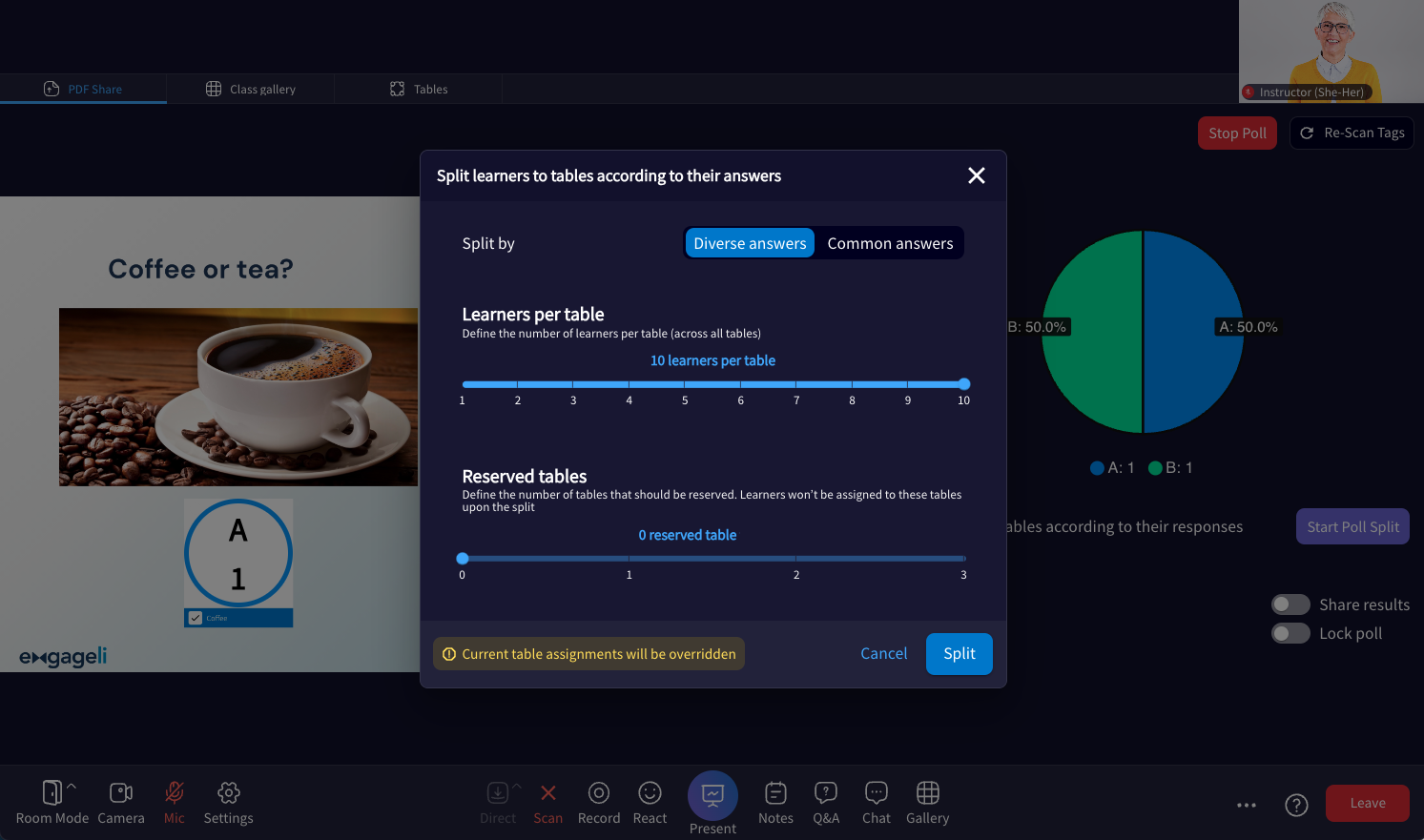Switch to the Class gallery tab
This screenshot has height=840, width=1424.
tap(251, 89)
